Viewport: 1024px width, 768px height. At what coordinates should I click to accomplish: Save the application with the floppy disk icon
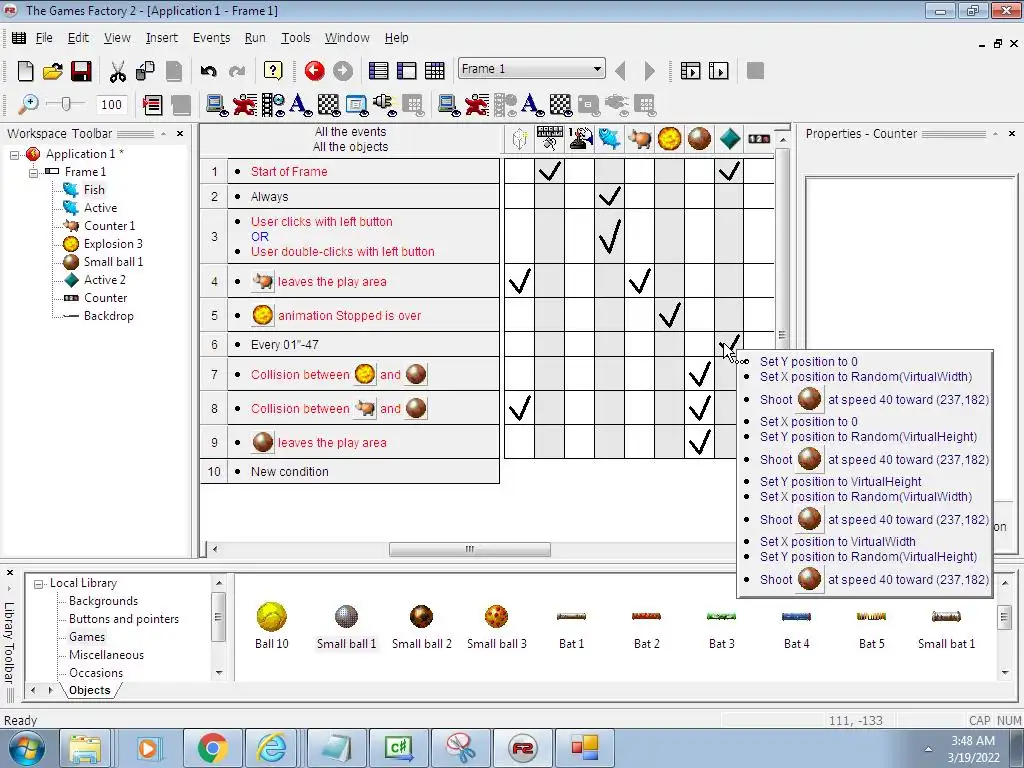81,71
